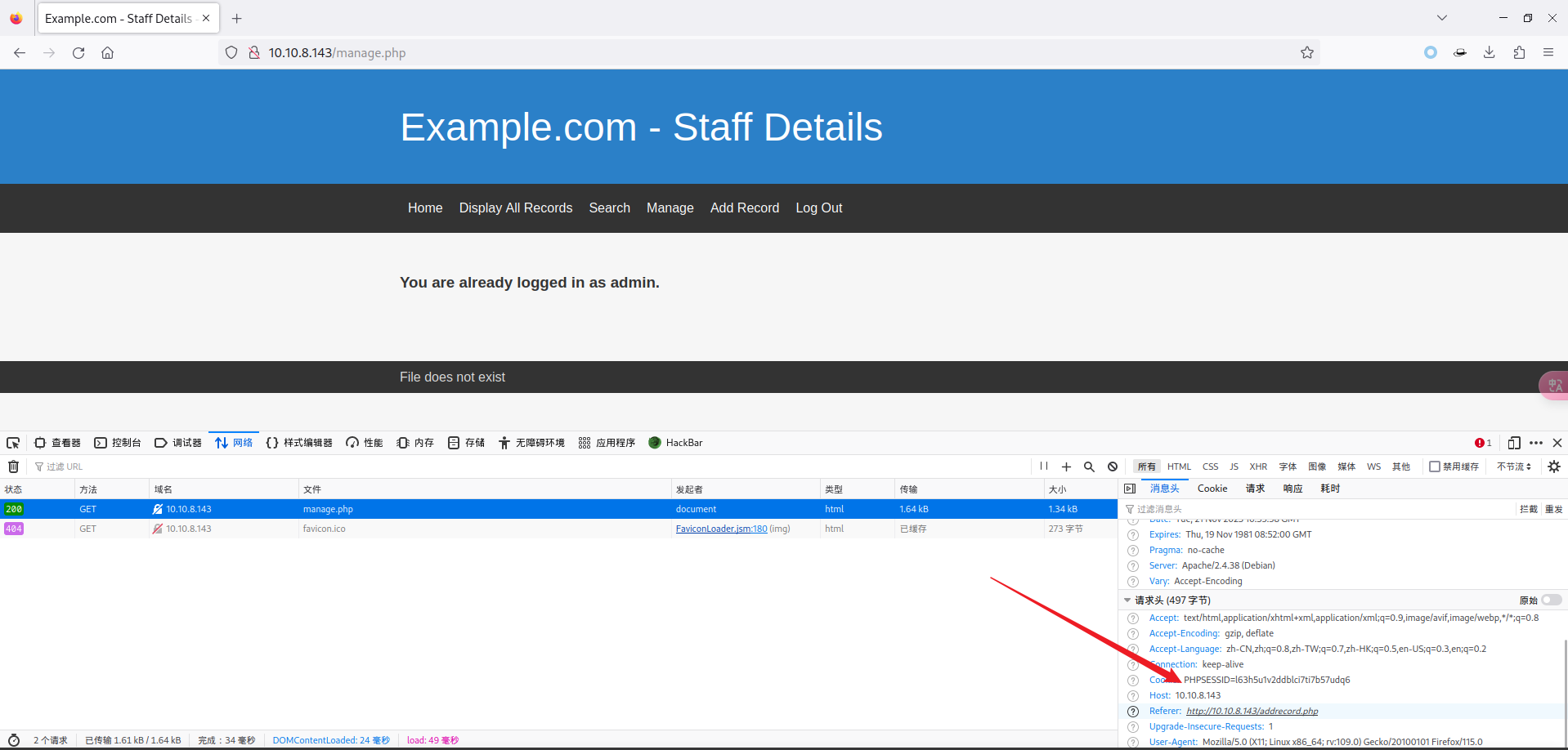
Task: Open network settings gear icon
Action: pos(1554,467)
